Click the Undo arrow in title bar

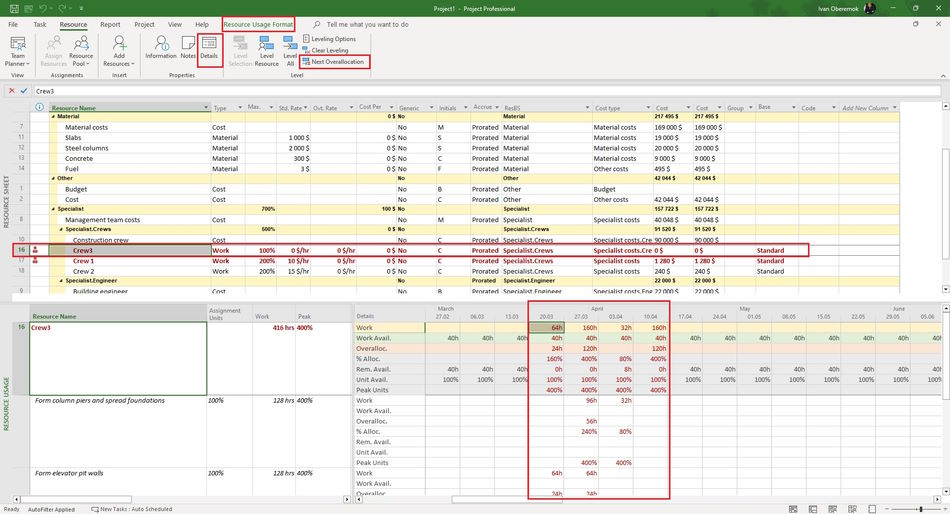[43, 8]
